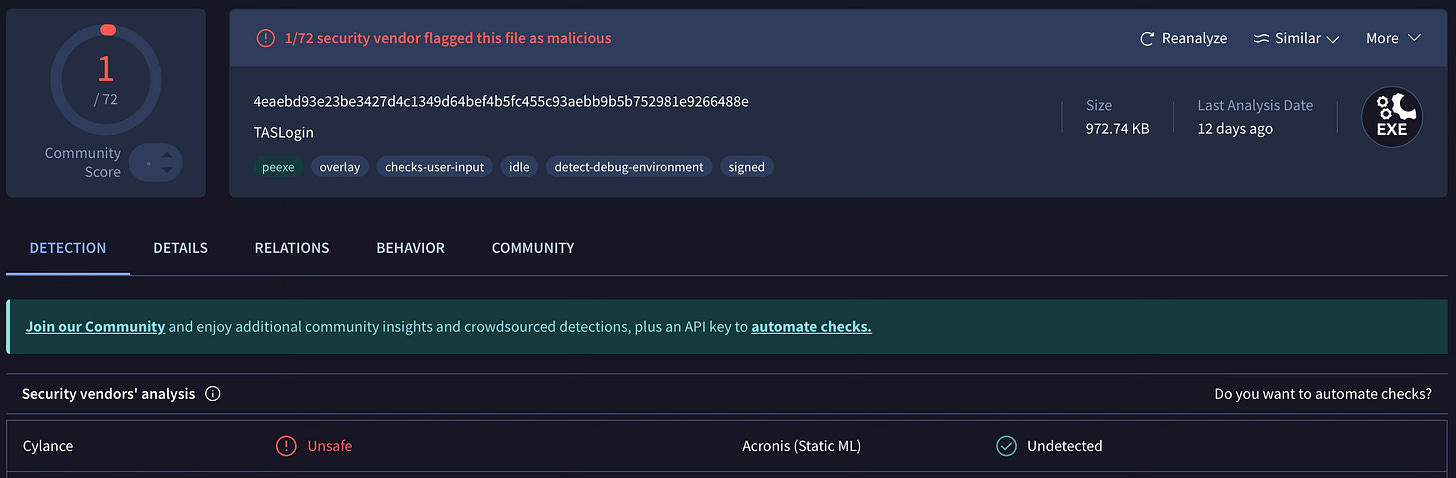Click the Acronis Undetected checkmark icon
Viewport: 1456px width, 478px height.
click(1006, 446)
